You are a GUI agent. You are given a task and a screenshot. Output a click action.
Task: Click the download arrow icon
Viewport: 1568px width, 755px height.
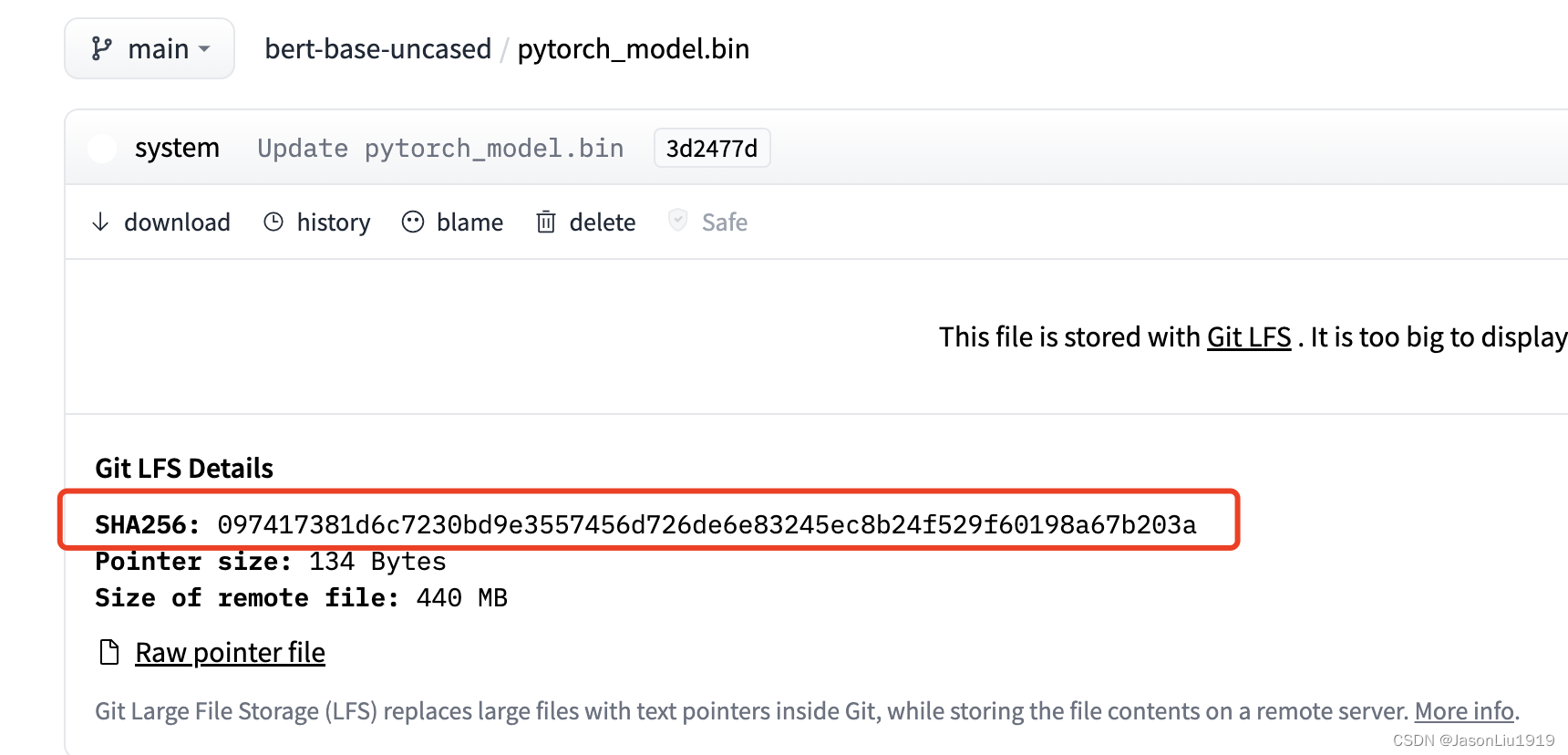coord(100,222)
